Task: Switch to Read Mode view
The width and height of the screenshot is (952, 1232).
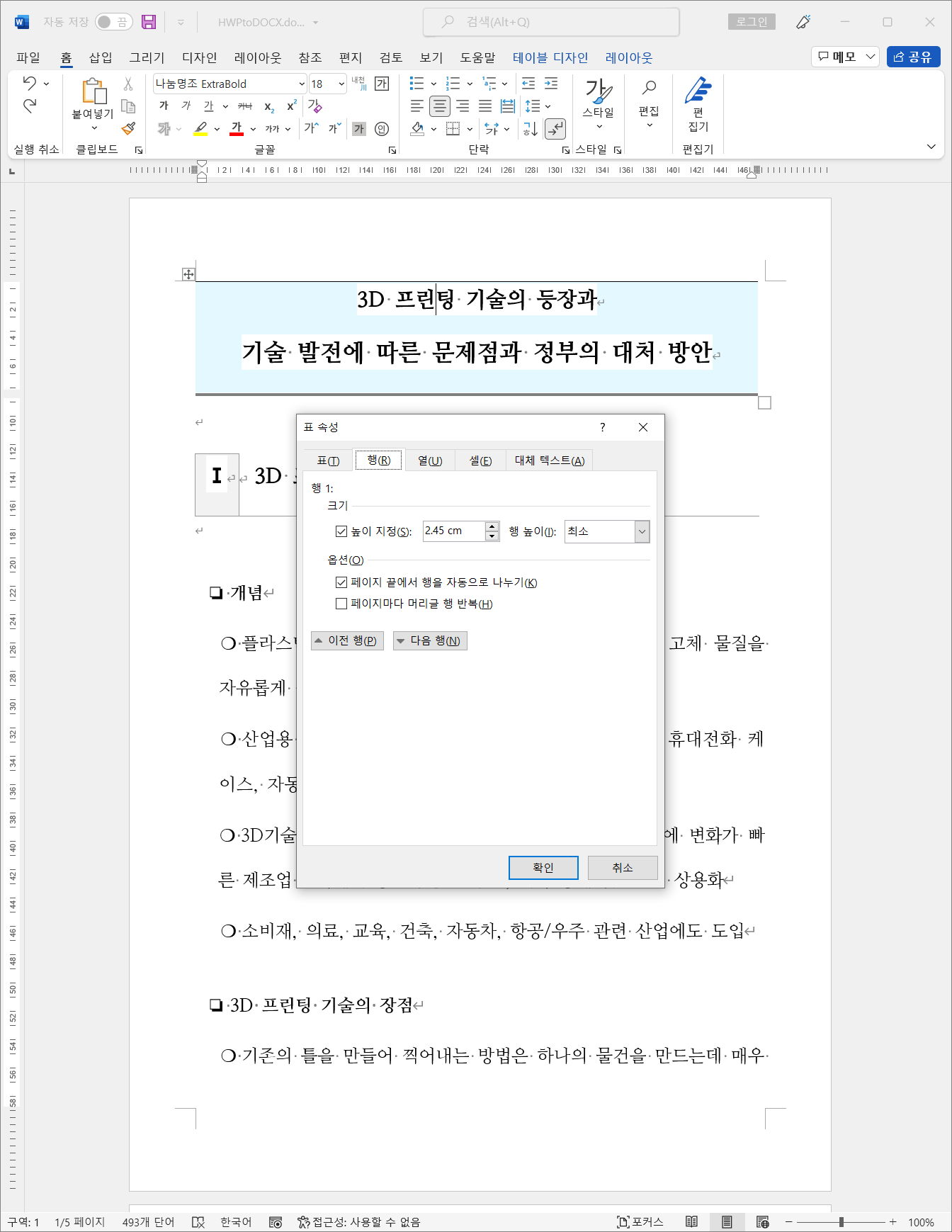Action: pyautogui.click(x=691, y=1221)
